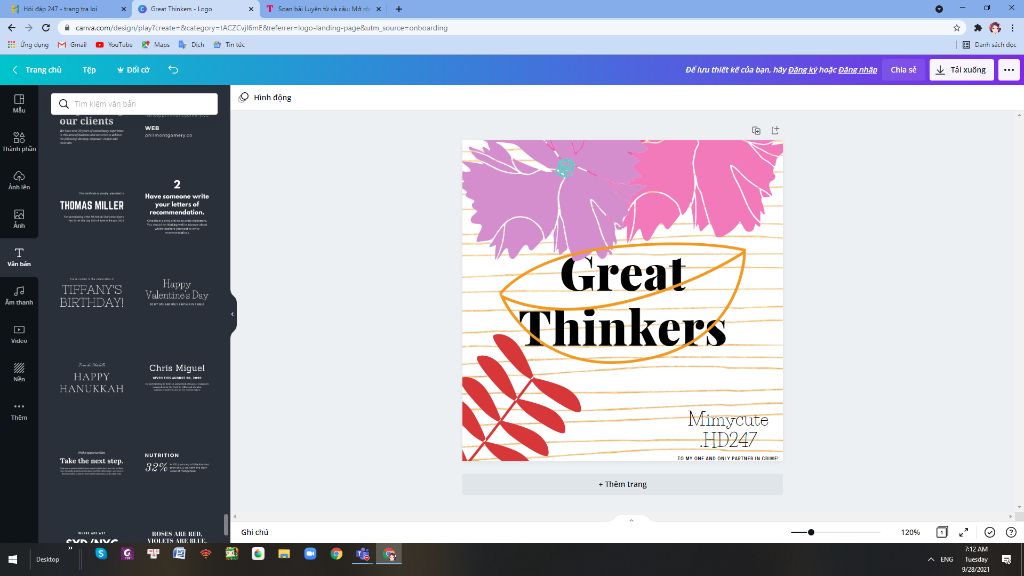Click the 120% zoom level value
The width and height of the screenshot is (1024, 576).
click(x=910, y=532)
